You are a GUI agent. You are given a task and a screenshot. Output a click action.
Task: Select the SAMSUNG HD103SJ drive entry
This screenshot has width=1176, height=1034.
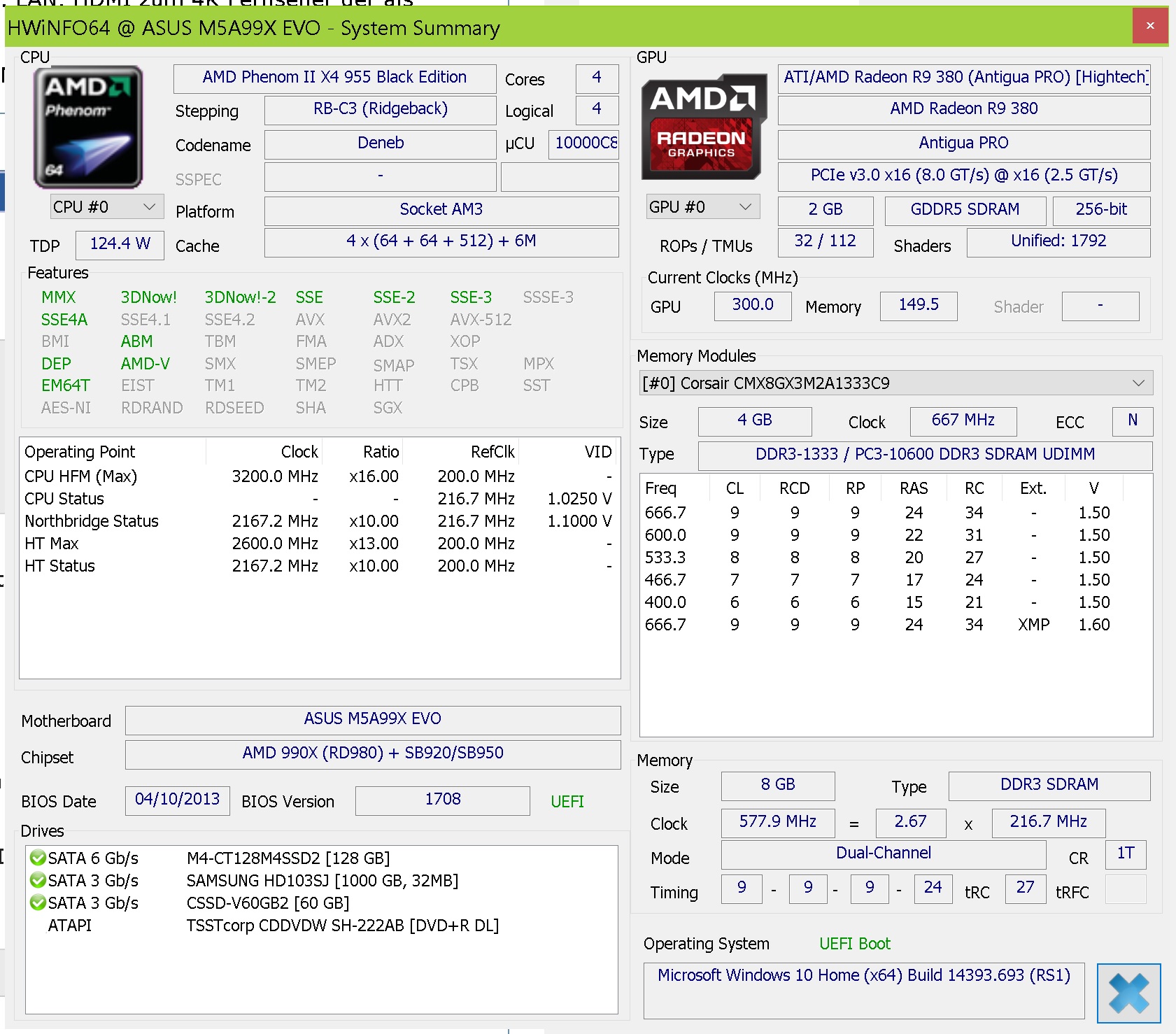point(322,881)
